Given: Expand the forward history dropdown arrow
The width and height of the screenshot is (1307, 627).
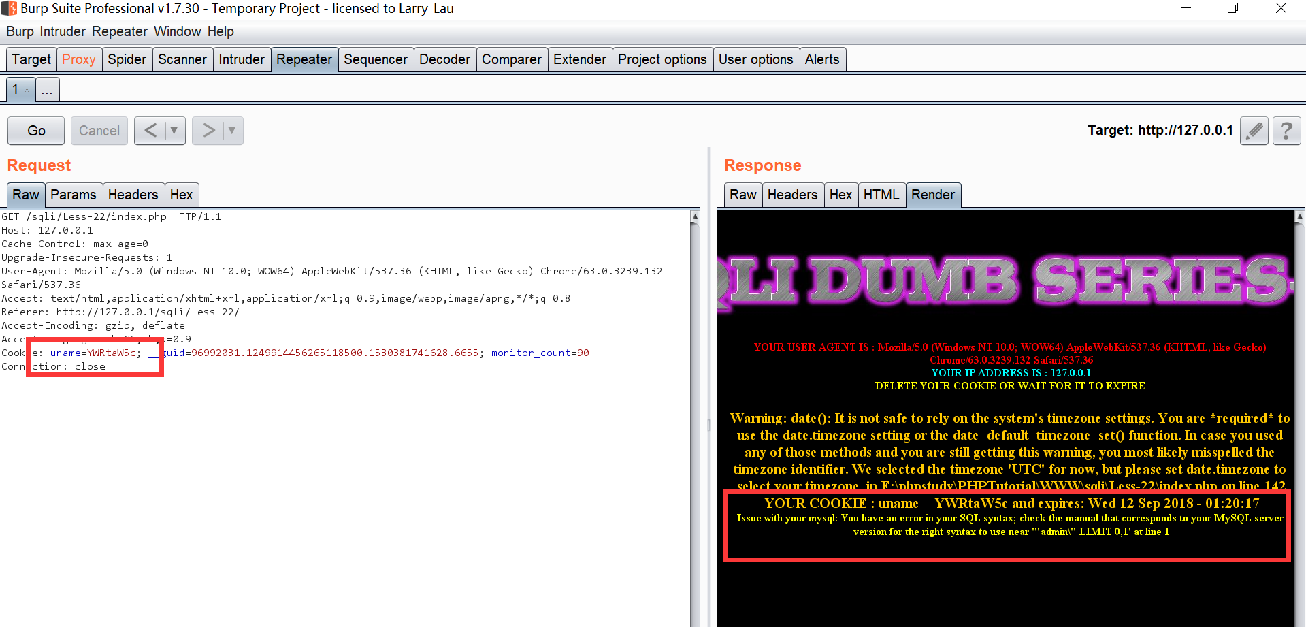Looking at the screenshot, I should 232,130.
